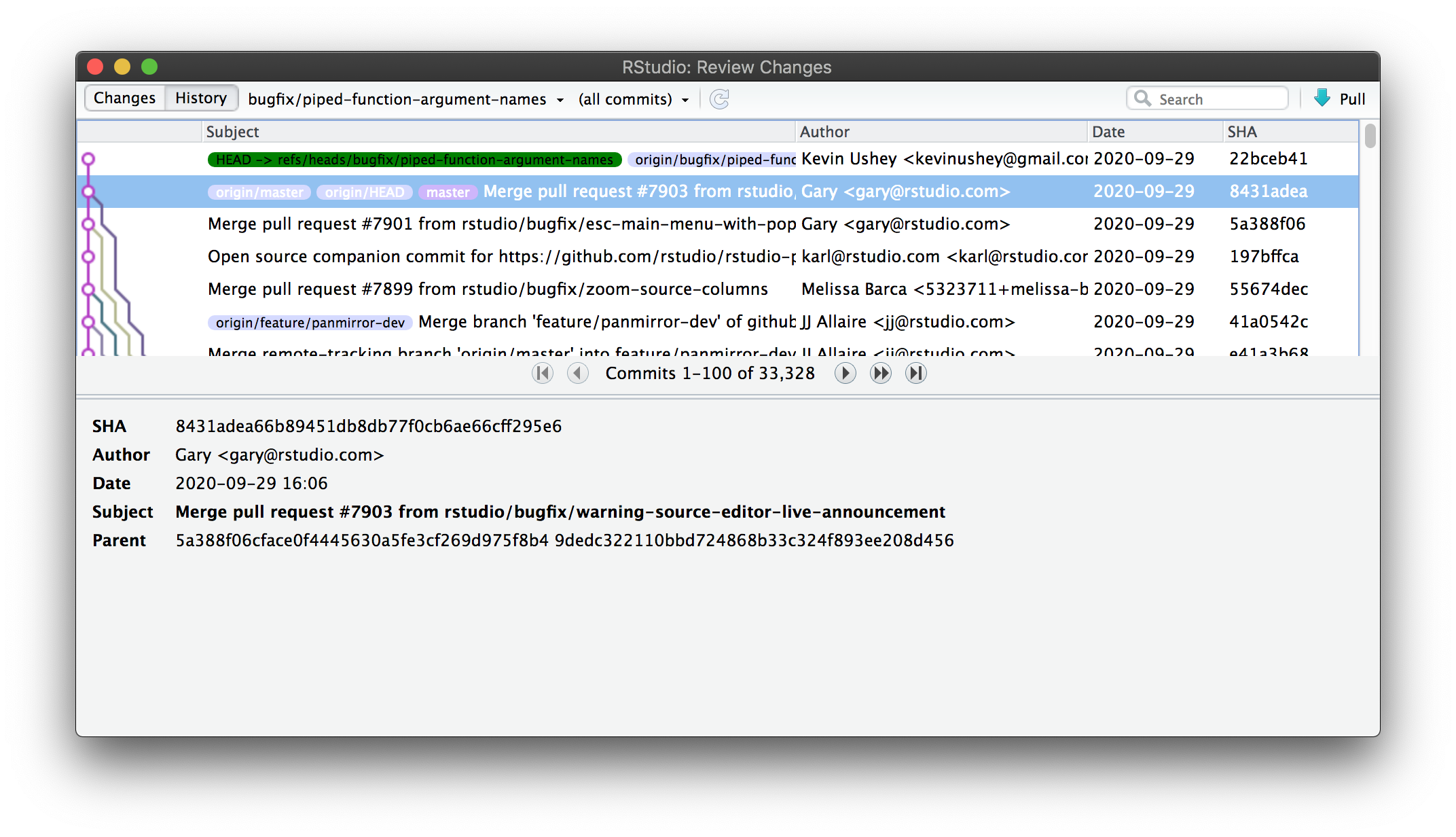Click the SHA column header
1456x837 pixels.
[1290, 132]
